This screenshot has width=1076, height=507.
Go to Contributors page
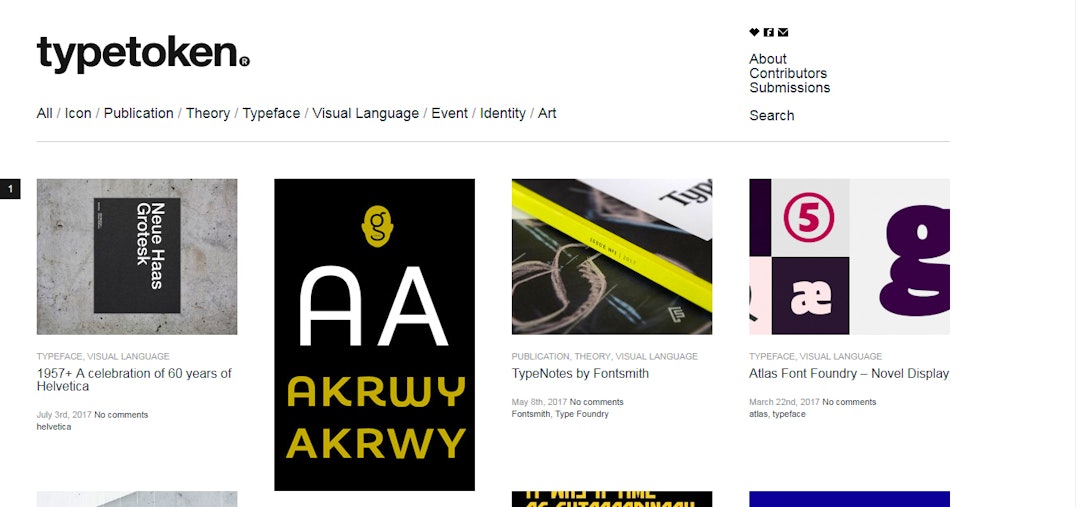pos(788,73)
